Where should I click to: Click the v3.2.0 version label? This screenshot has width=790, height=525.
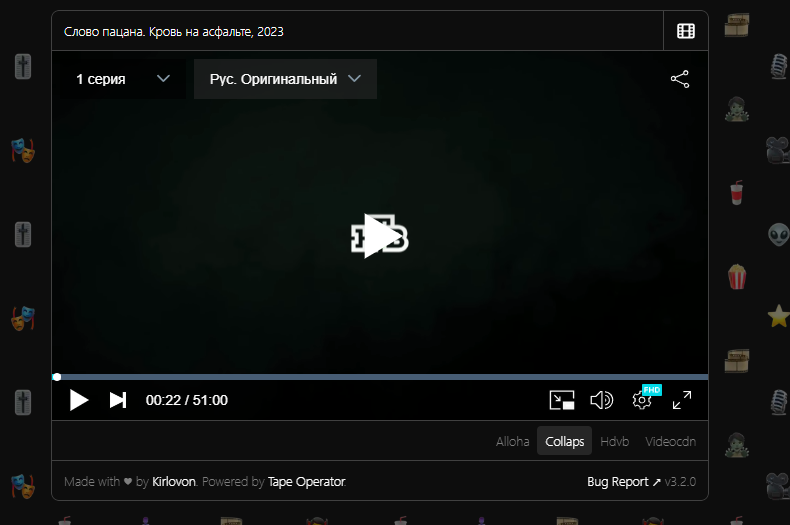680,482
